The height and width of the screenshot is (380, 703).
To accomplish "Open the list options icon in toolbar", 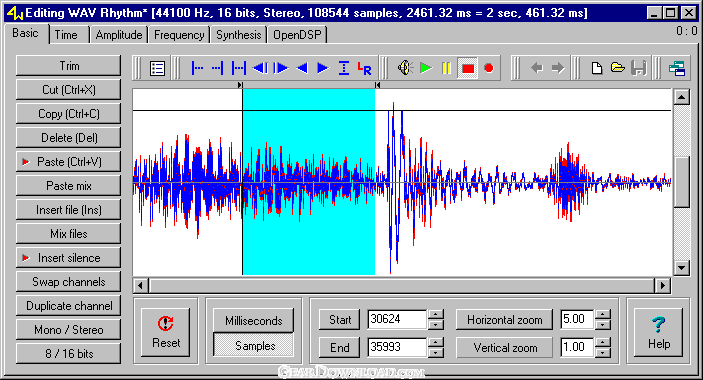I will (x=157, y=69).
